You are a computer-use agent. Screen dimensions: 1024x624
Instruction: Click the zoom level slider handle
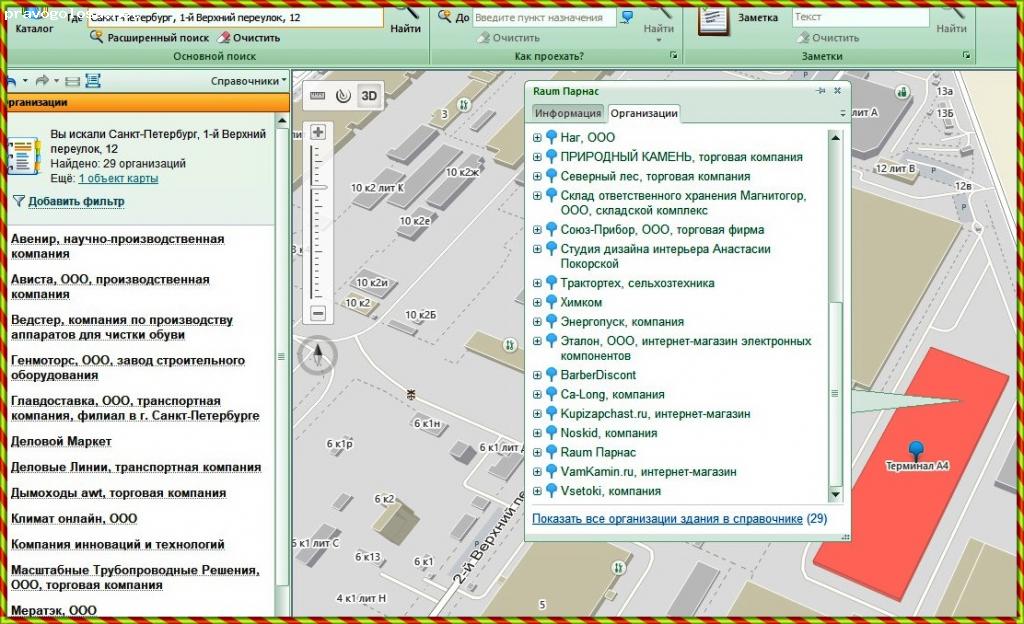click(318, 187)
